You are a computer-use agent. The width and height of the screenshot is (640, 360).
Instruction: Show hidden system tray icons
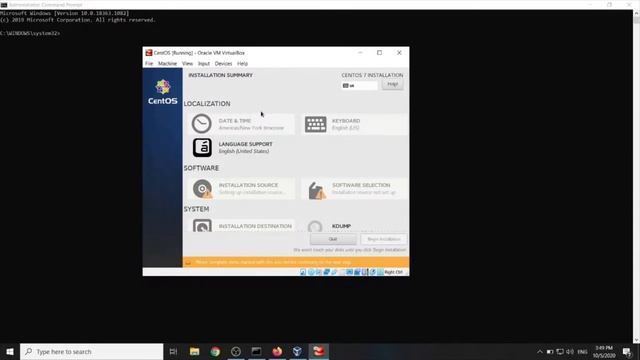540,351
